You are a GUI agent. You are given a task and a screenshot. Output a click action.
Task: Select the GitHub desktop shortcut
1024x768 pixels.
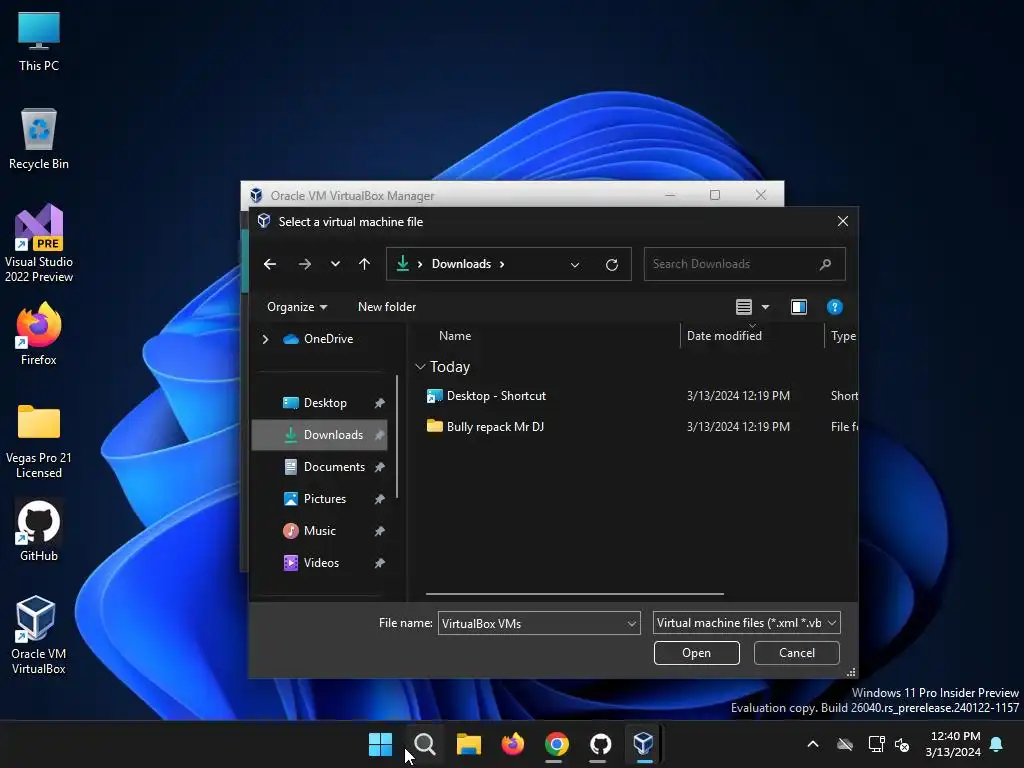click(x=39, y=530)
